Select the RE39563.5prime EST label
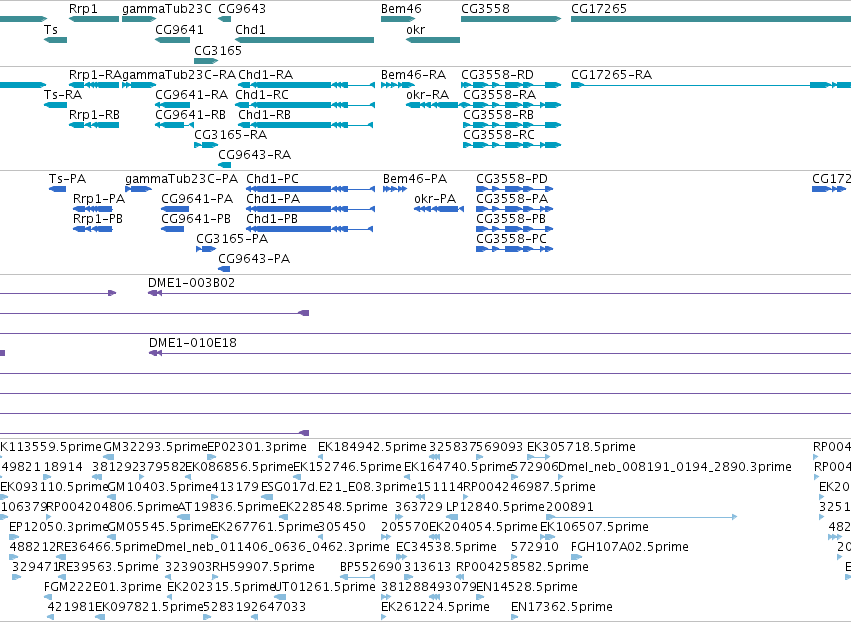851x622 pixels. pos(108,567)
